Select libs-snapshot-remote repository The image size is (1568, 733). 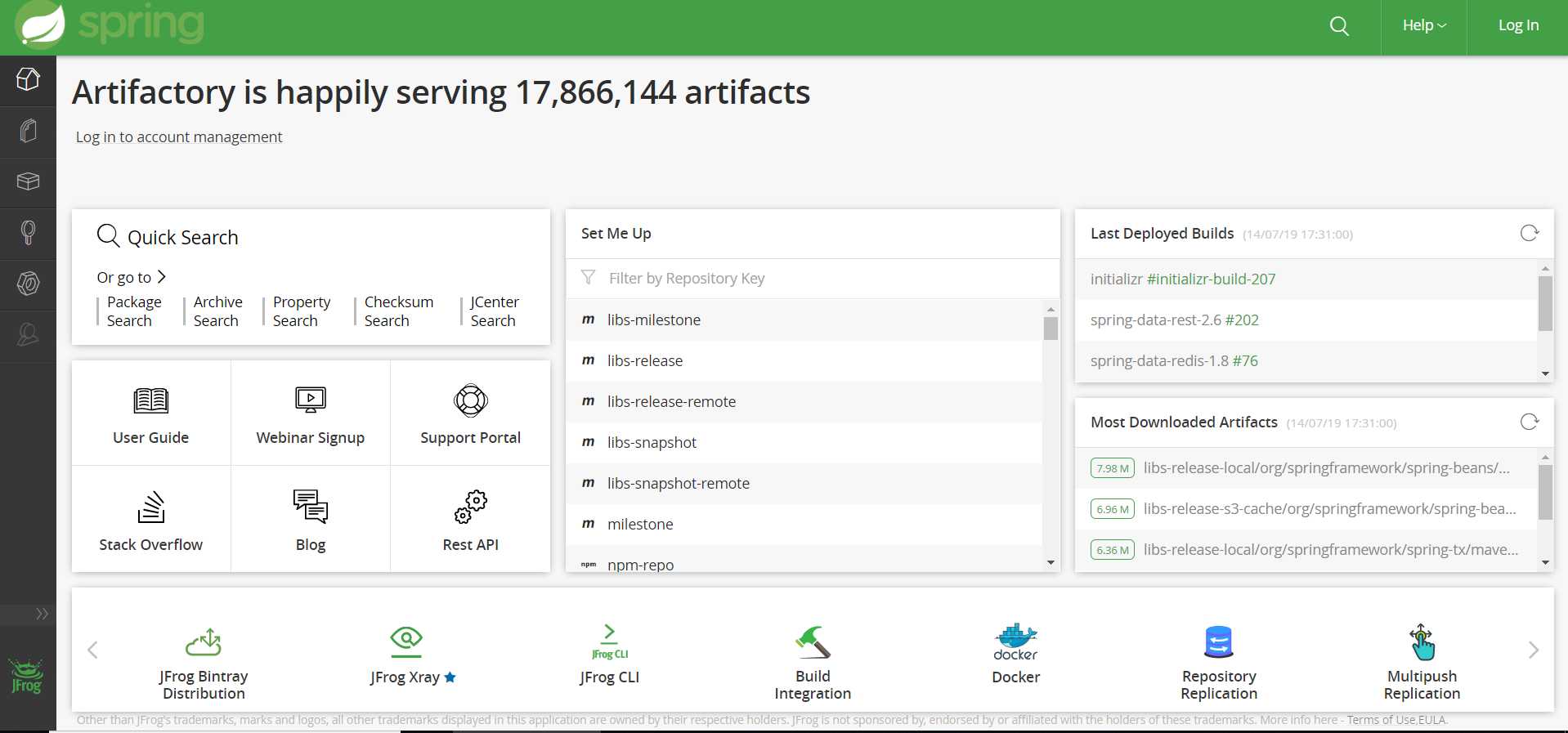(804, 483)
